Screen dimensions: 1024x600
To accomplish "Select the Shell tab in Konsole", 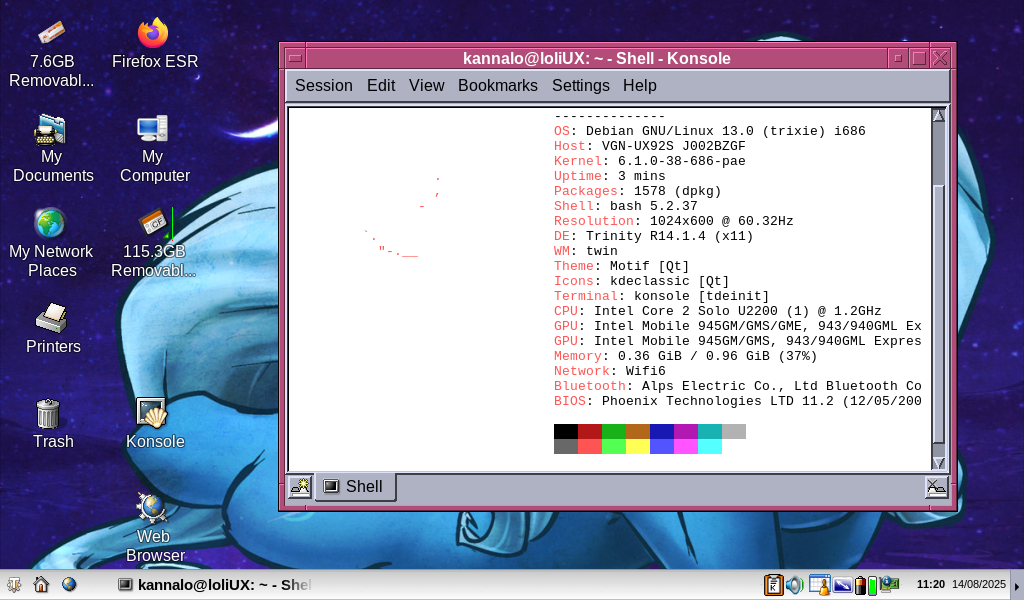I will pyautogui.click(x=355, y=487).
